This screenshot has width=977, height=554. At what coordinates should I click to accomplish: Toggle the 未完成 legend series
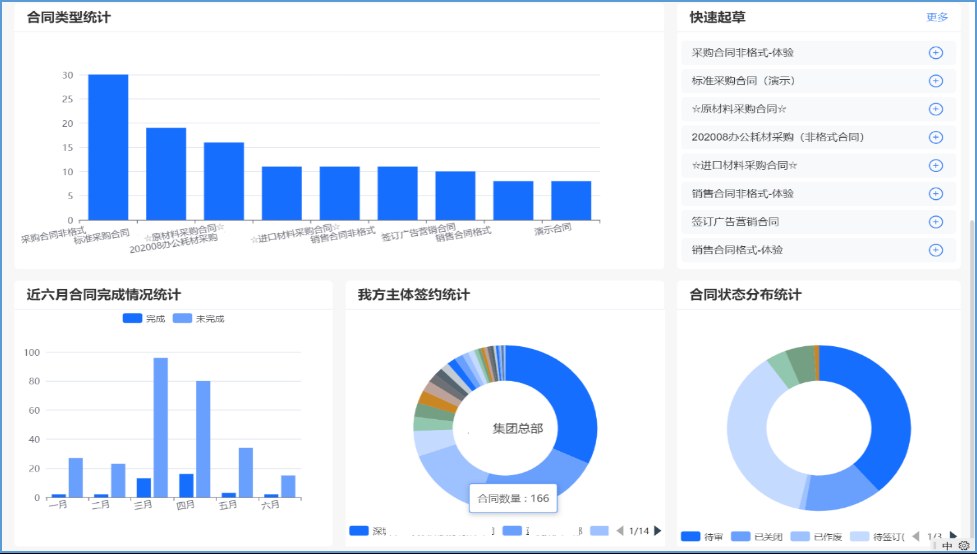[x=198, y=318]
